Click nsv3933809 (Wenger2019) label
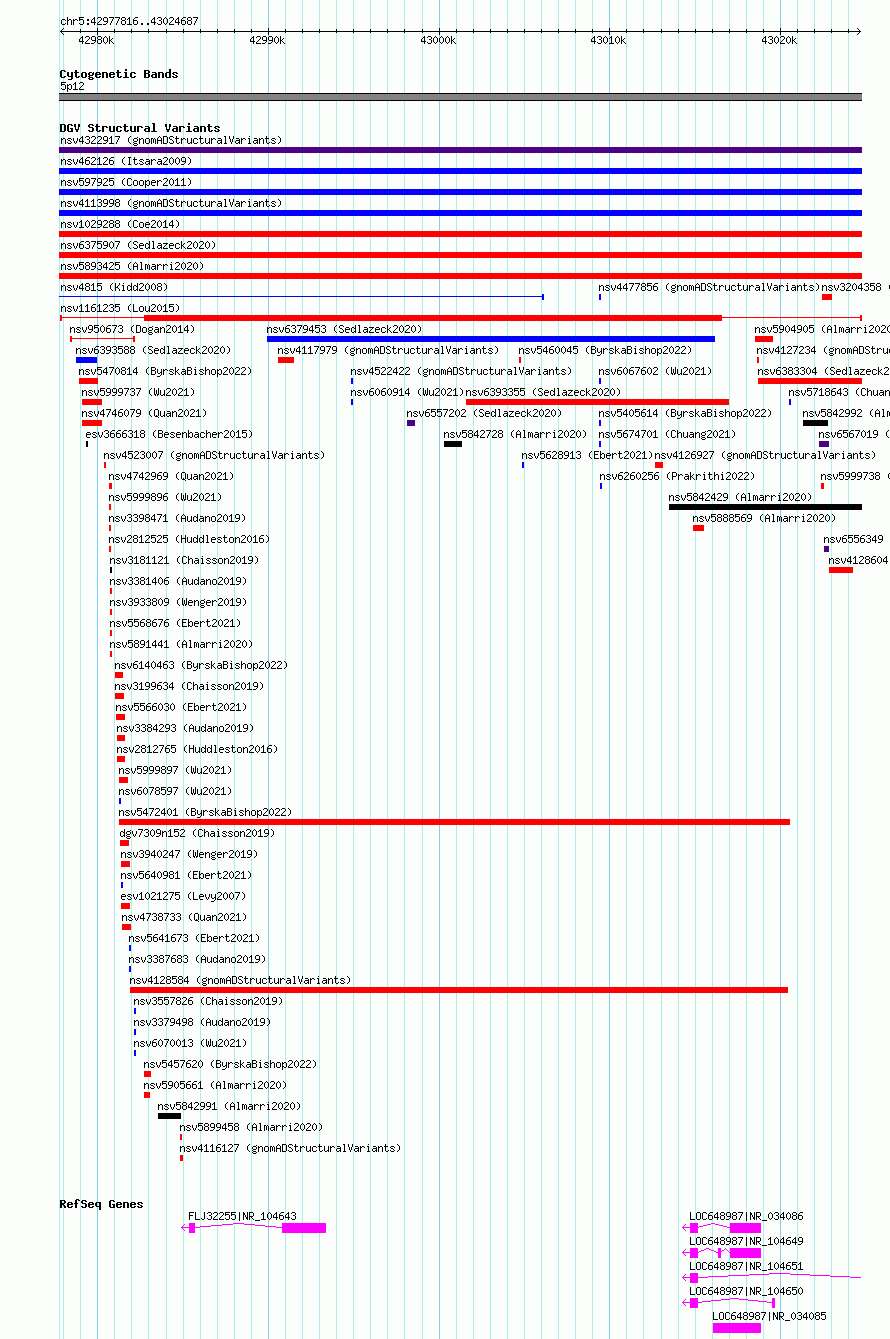This screenshot has height=1339, width=890. click(x=177, y=602)
